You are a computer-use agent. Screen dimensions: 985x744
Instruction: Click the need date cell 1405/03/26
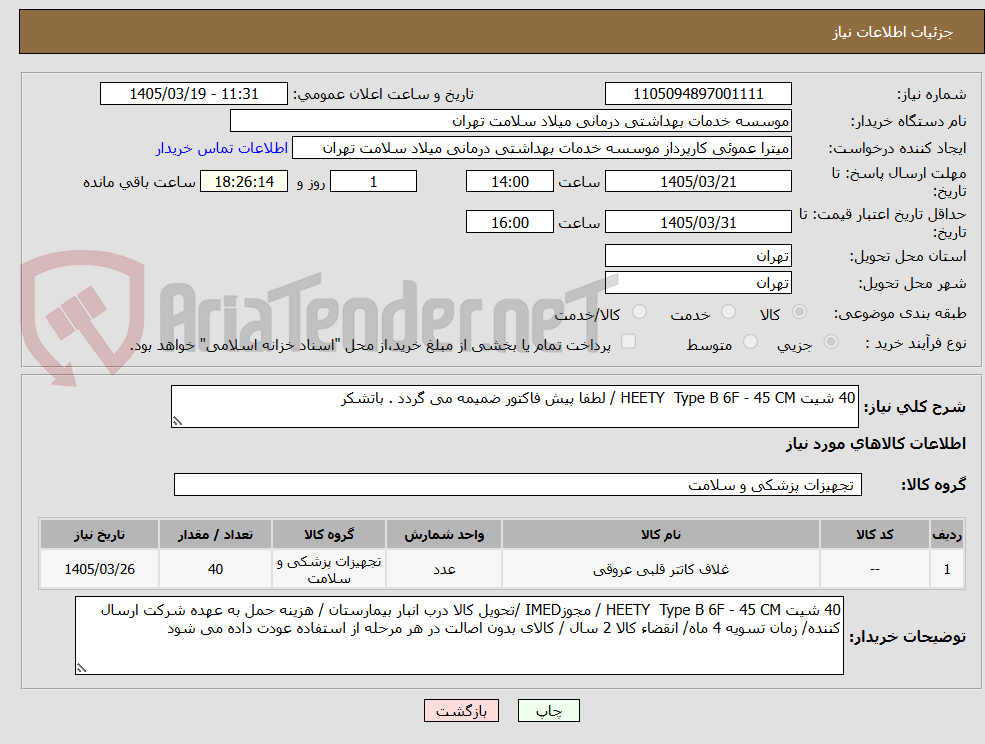99,569
